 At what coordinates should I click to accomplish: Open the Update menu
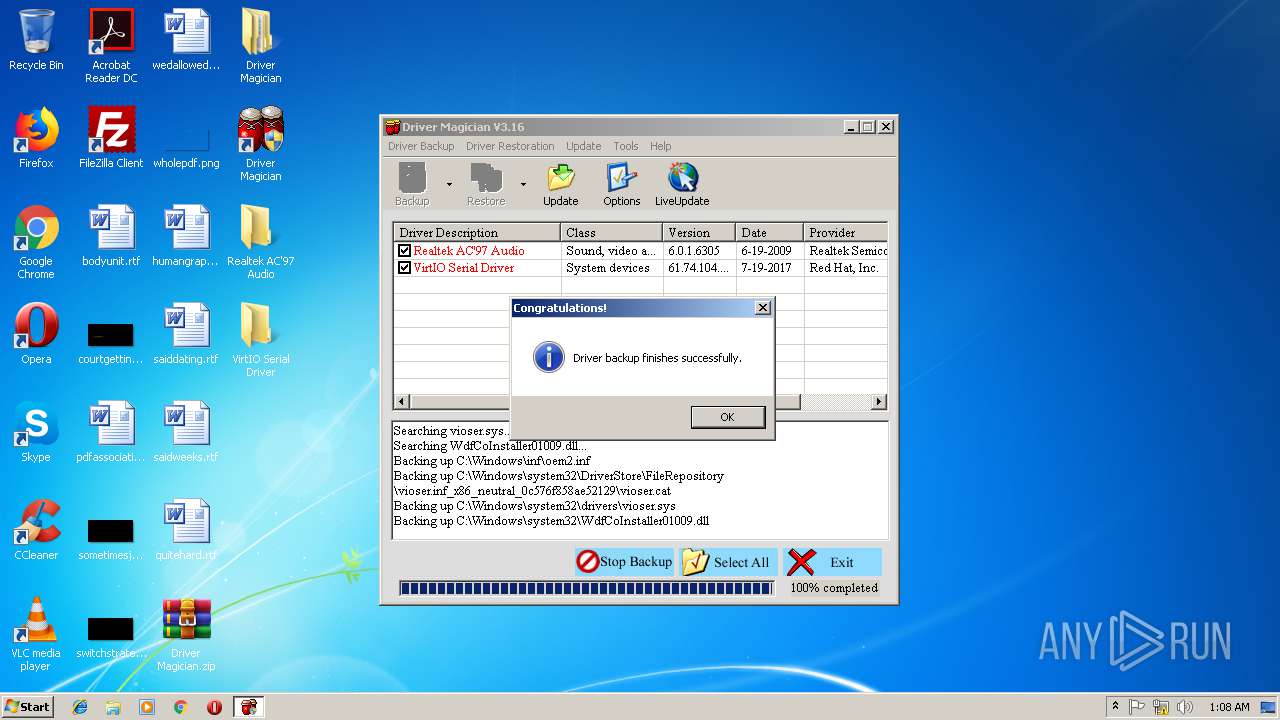tap(584, 146)
